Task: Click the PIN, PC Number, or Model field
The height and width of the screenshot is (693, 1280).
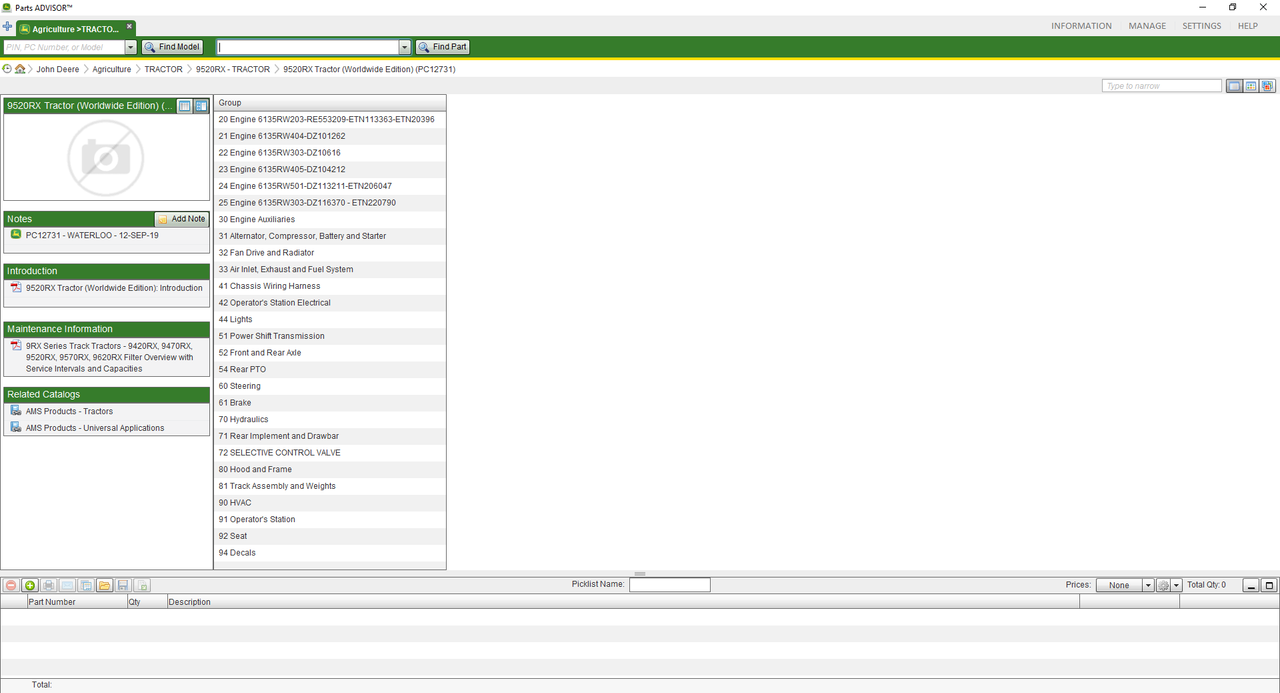Action: [64, 47]
